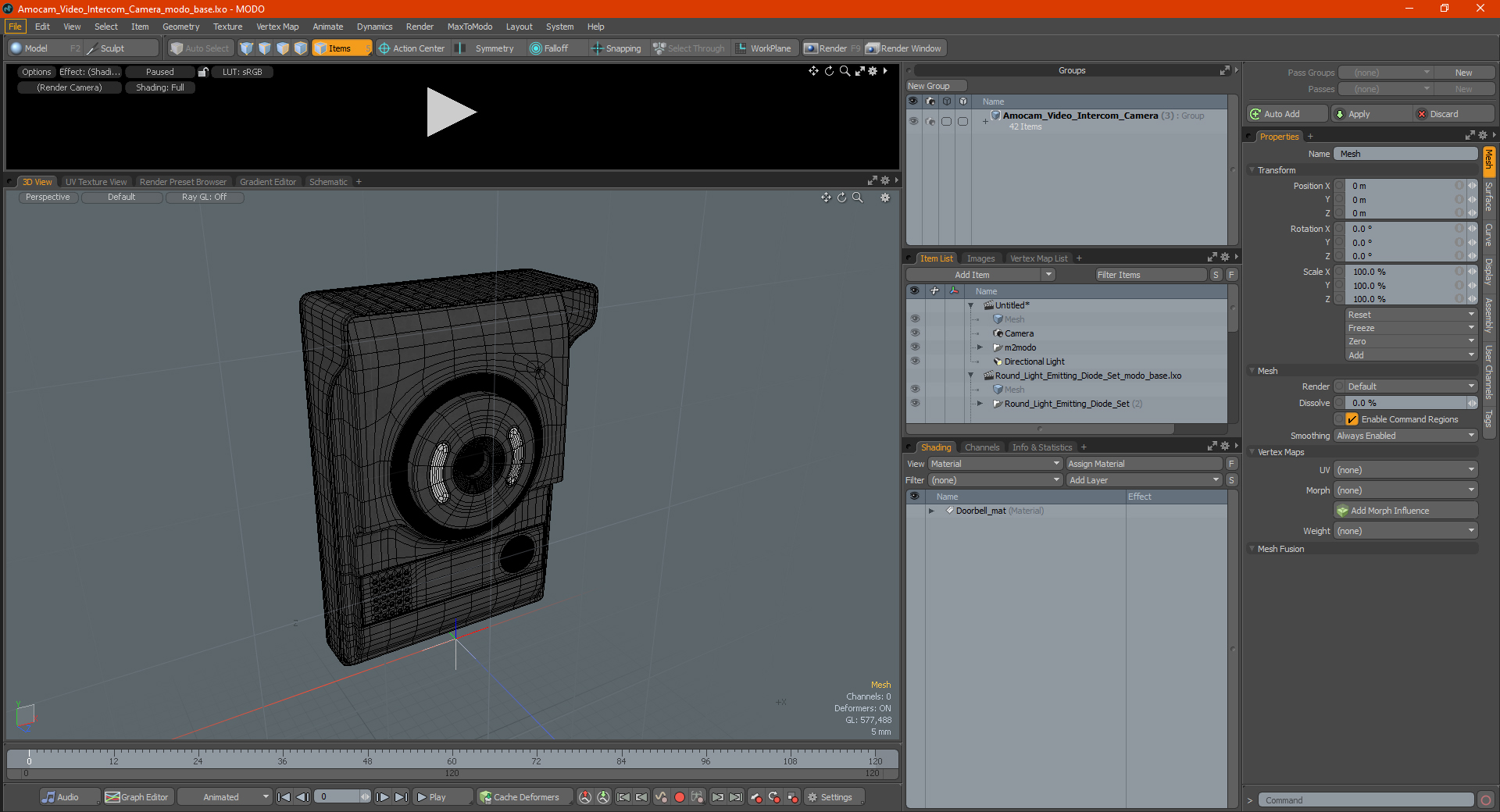Go to last frame button

(x=401, y=797)
